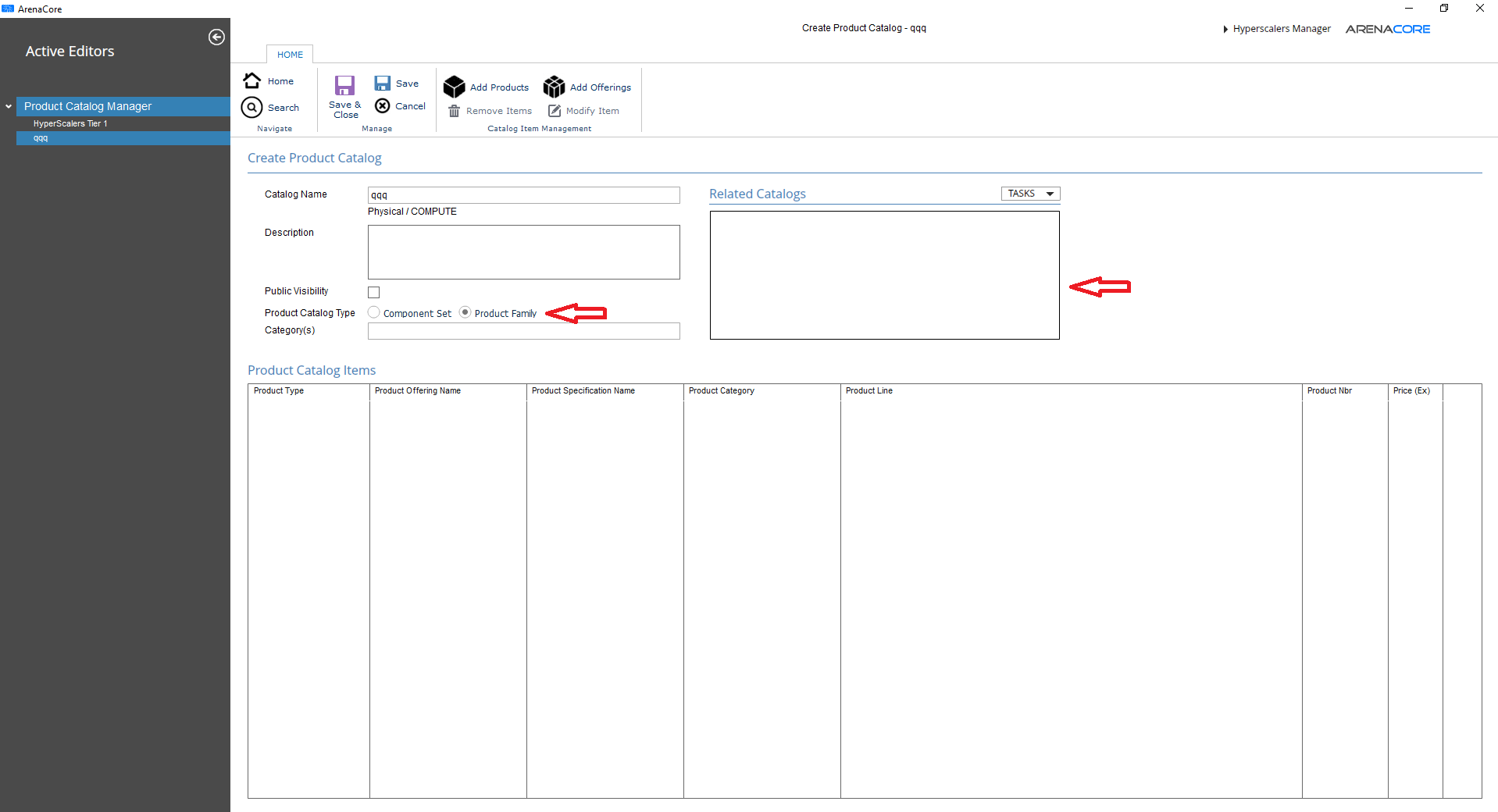1498x812 pixels.
Task: Click the Product Catalog Items heading
Action: 312,370
